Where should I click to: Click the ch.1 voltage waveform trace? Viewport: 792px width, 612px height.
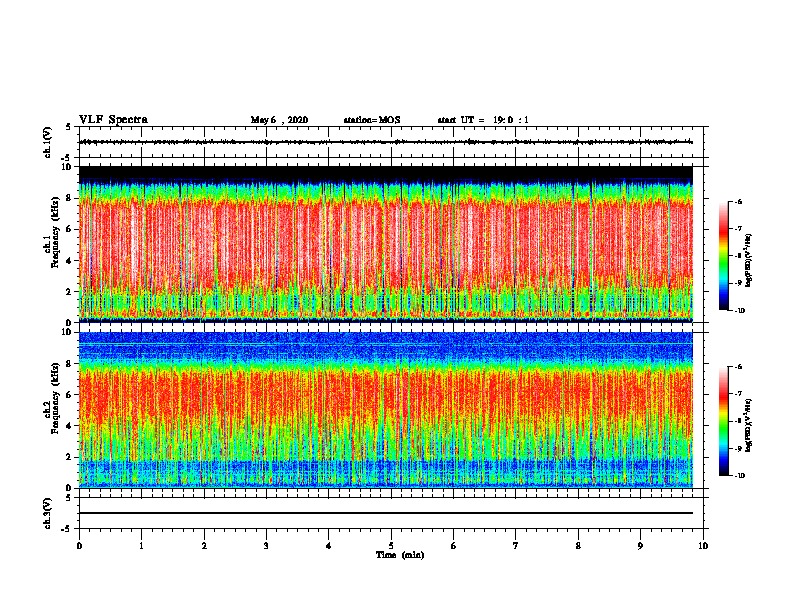pyautogui.click(x=386, y=142)
